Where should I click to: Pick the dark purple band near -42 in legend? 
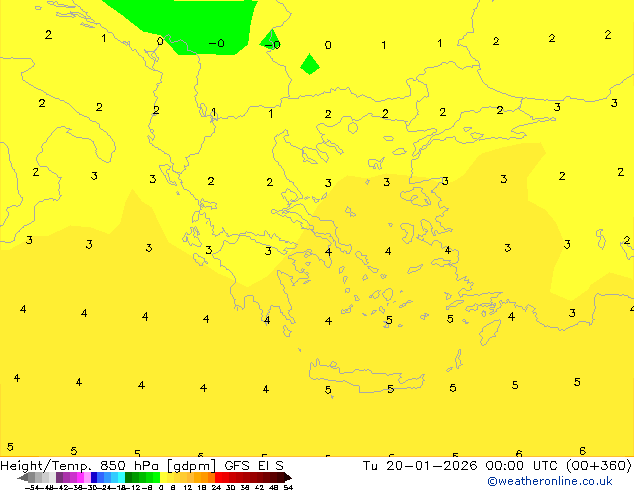(x=59, y=477)
